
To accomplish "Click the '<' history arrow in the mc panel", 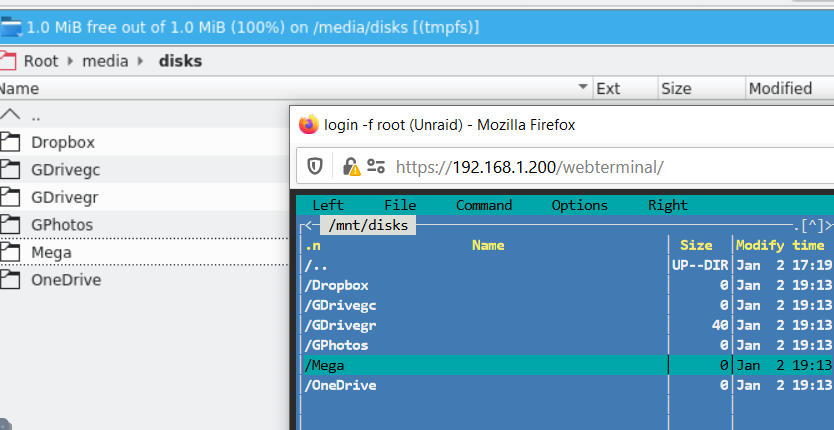I will point(309,225).
